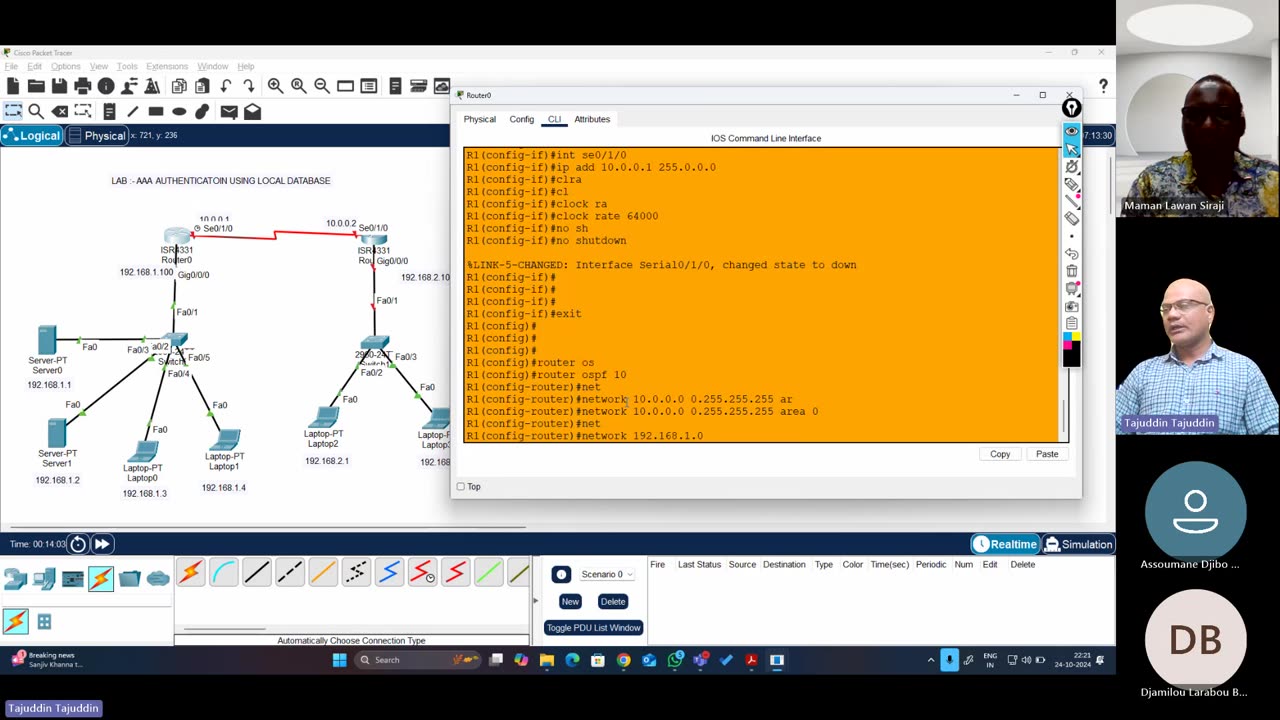Click New scenario button
This screenshot has width=1280, height=720.
(570, 601)
